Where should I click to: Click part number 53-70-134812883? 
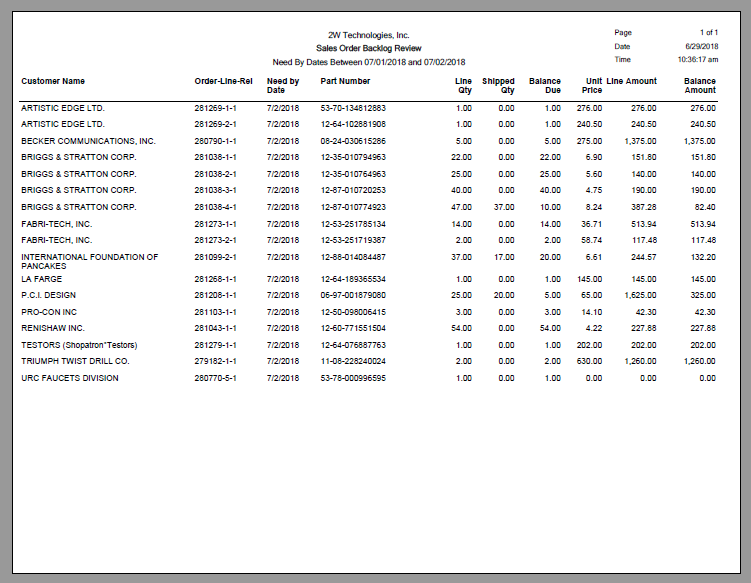point(353,108)
